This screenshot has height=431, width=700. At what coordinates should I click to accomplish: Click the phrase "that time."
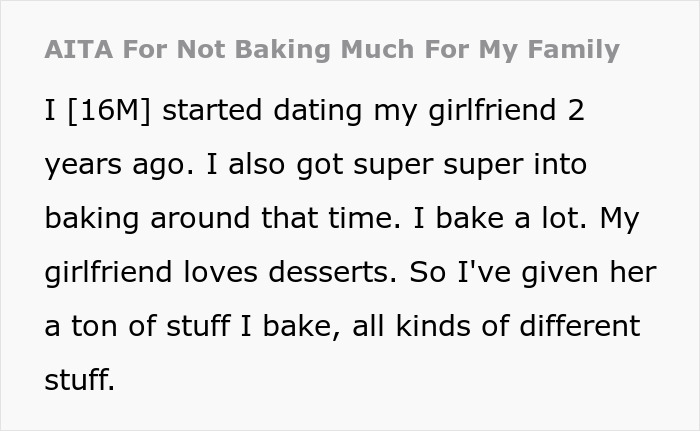point(331,218)
